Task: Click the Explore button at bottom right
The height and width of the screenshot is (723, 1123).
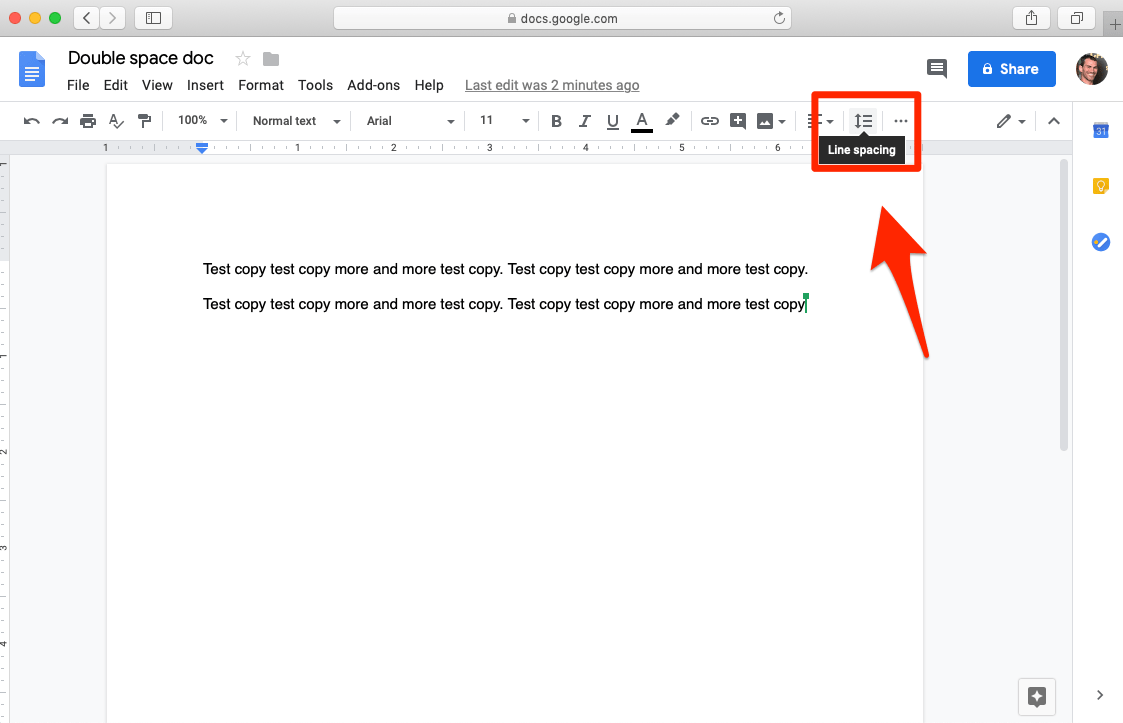Action: coord(1036,696)
